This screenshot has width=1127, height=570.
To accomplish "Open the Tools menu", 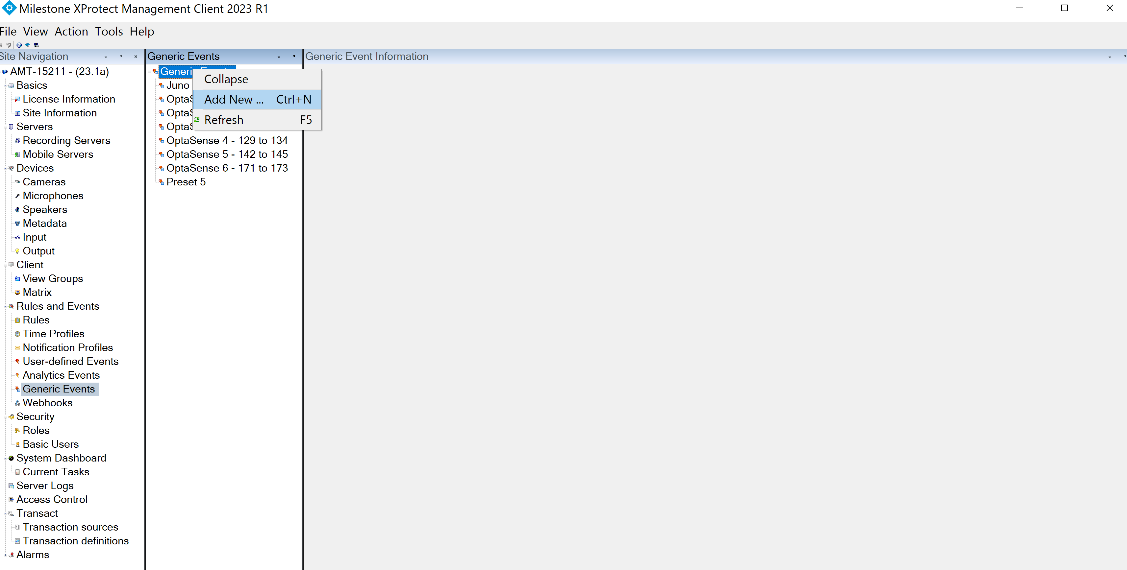I will (x=109, y=32).
